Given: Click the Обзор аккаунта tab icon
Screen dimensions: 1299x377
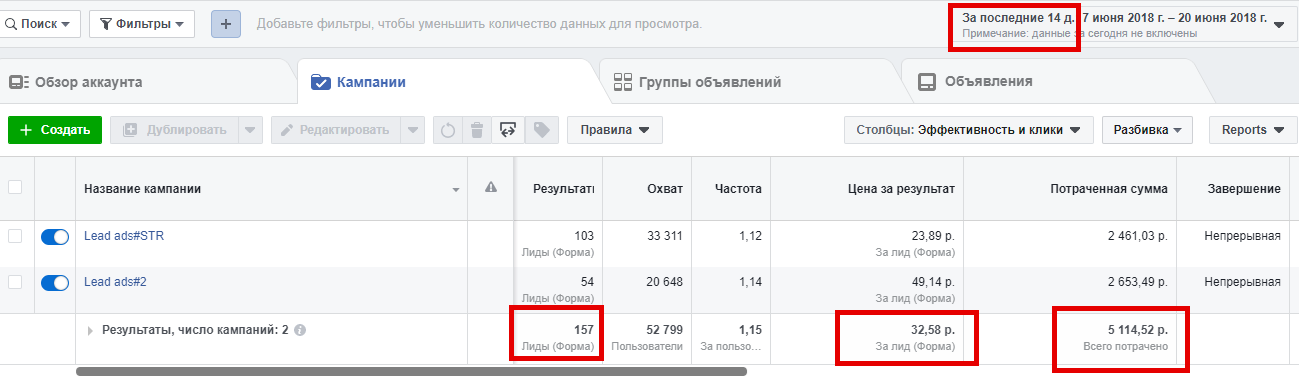Looking at the screenshot, I should coord(18,82).
